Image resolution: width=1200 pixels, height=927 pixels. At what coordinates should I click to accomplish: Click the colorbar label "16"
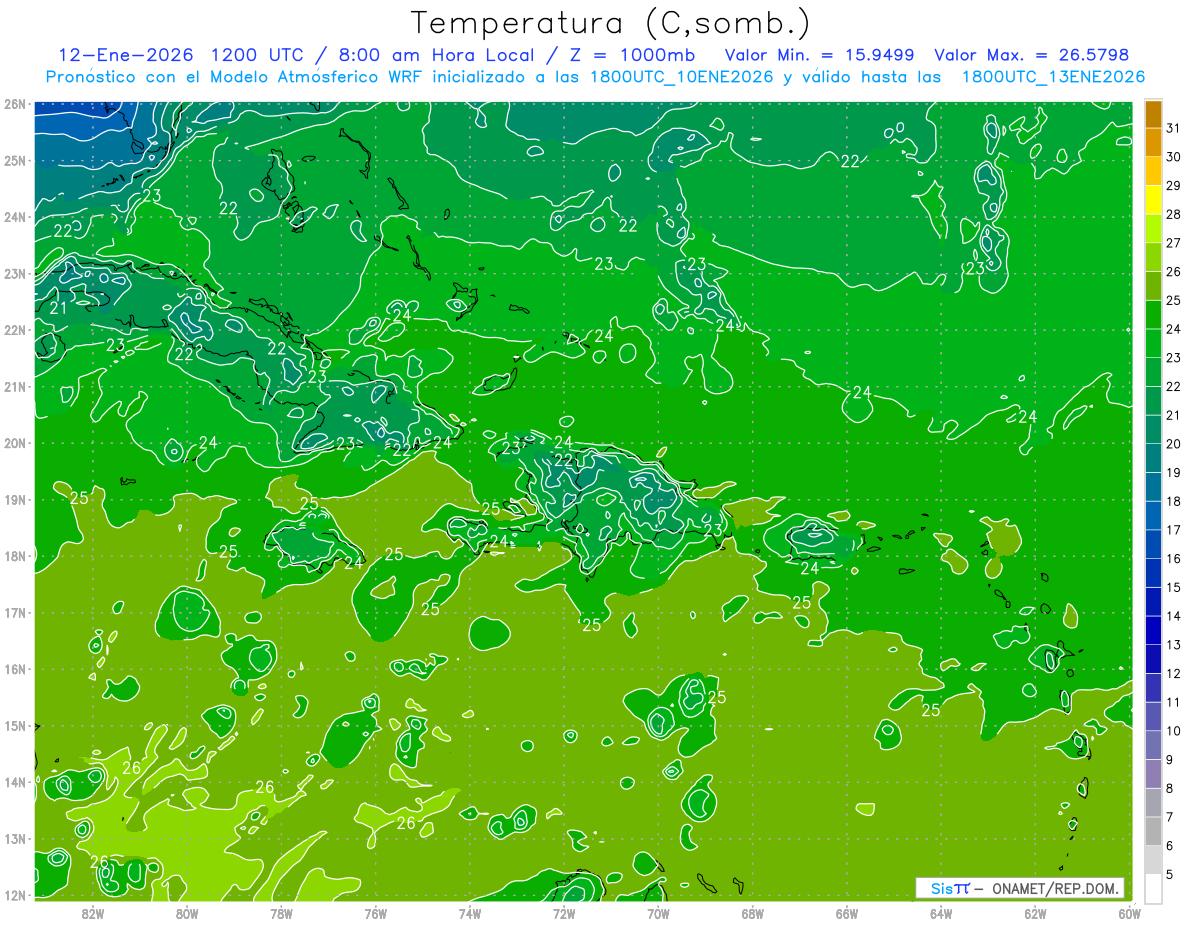(x=1173, y=559)
